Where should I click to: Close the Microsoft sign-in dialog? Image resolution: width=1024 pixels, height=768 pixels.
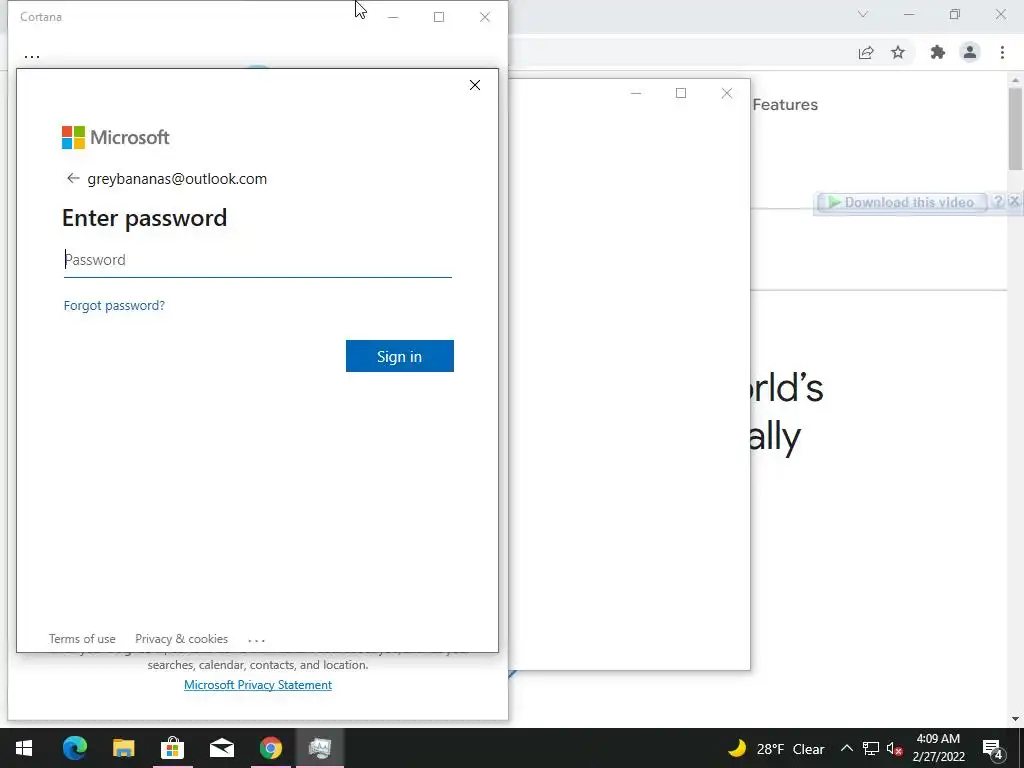click(475, 85)
